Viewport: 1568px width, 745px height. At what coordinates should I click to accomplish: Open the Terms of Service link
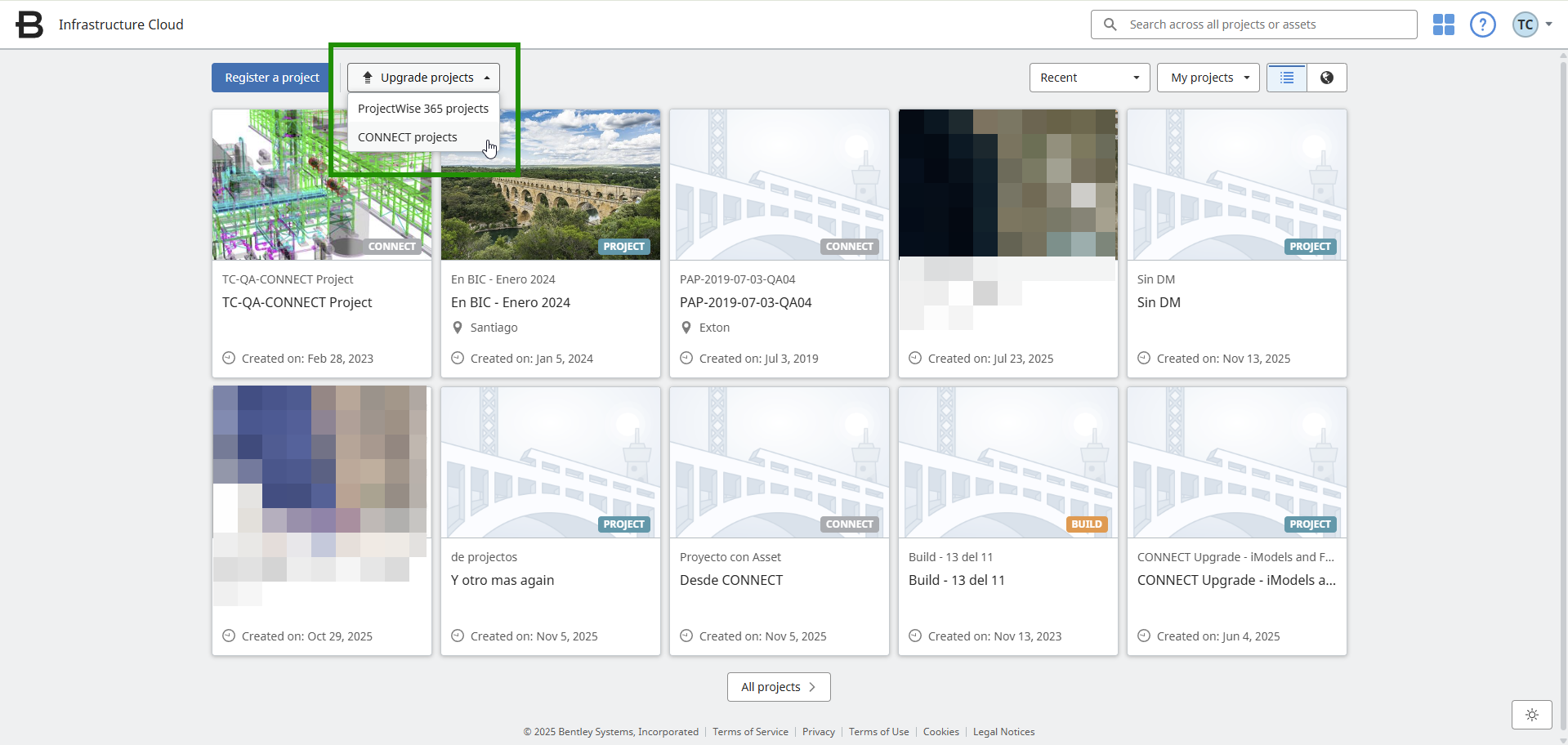750,732
